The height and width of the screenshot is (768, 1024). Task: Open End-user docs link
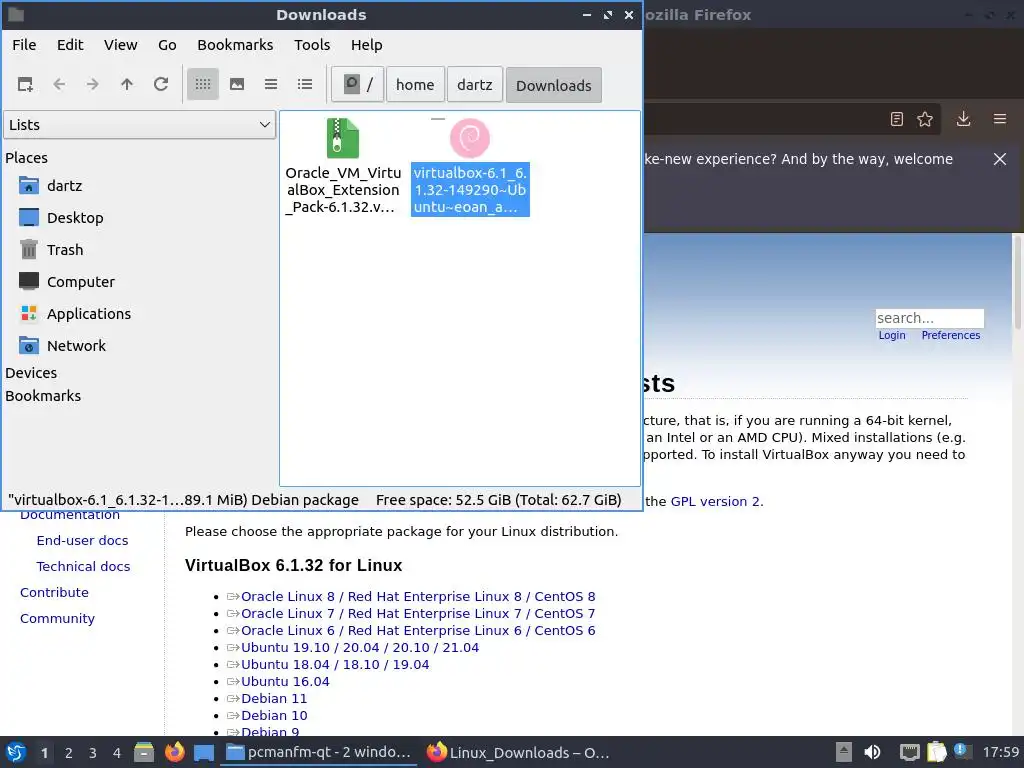82,541
